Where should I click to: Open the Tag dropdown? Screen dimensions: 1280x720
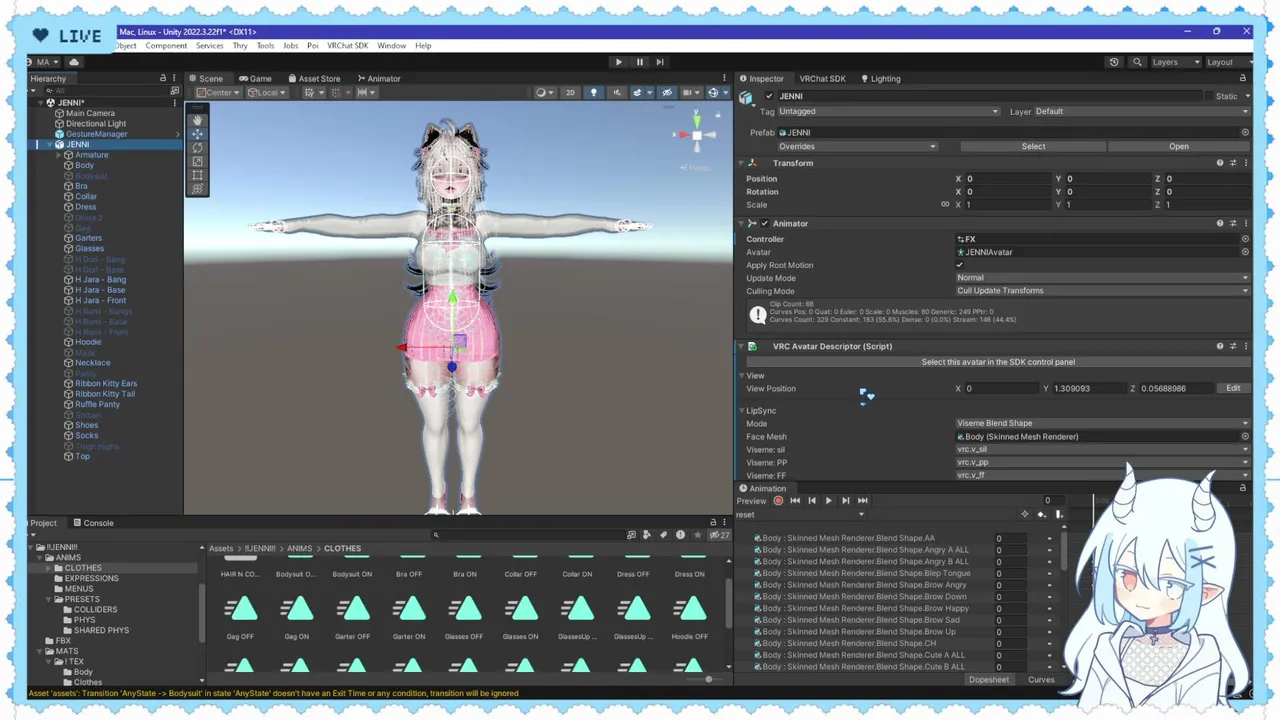tap(888, 112)
